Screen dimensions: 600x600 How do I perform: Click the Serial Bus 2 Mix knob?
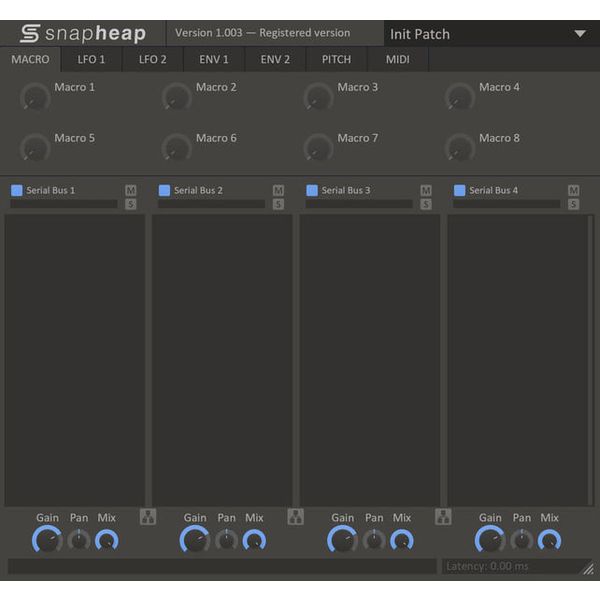[254, 540]
